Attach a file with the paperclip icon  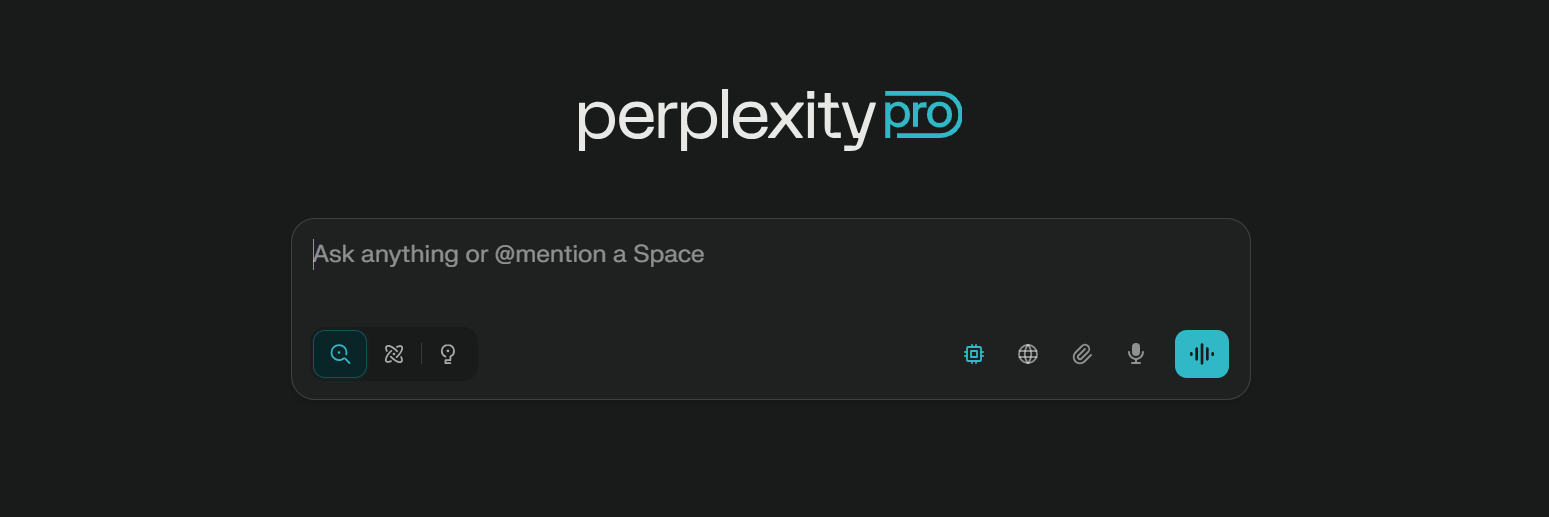point(1082,354)
